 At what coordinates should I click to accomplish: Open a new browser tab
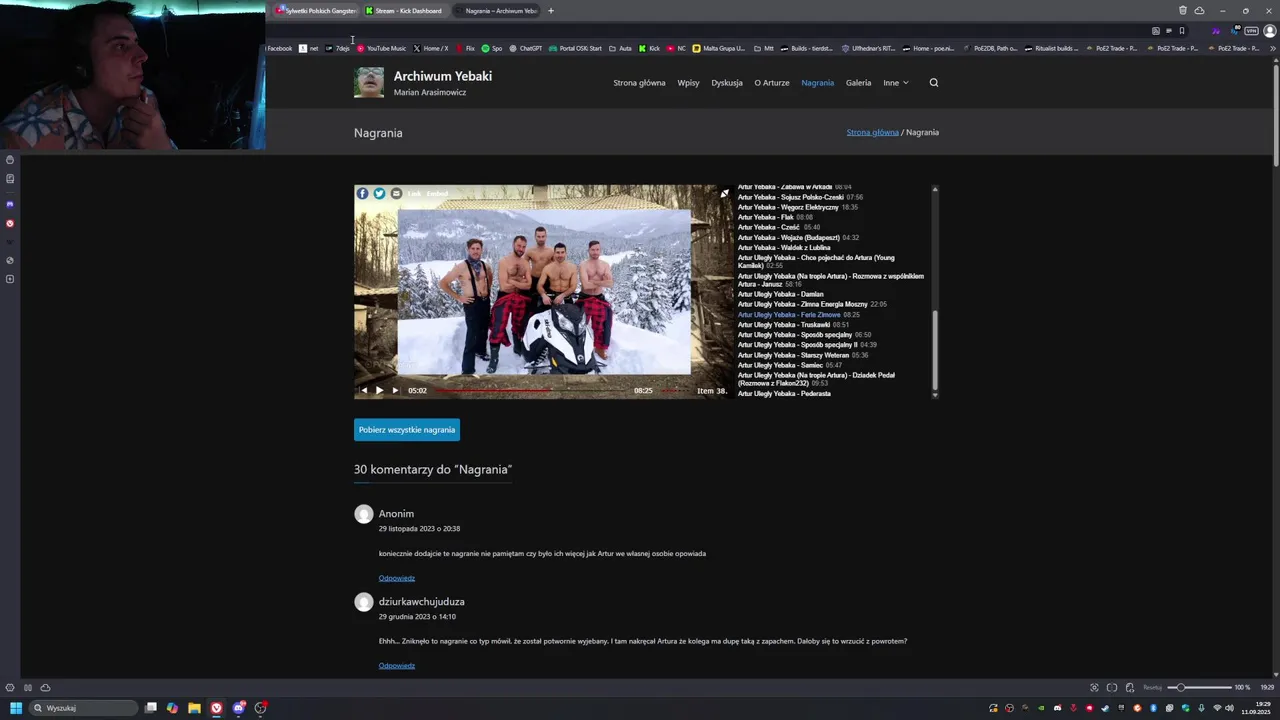tap(551, 11)
